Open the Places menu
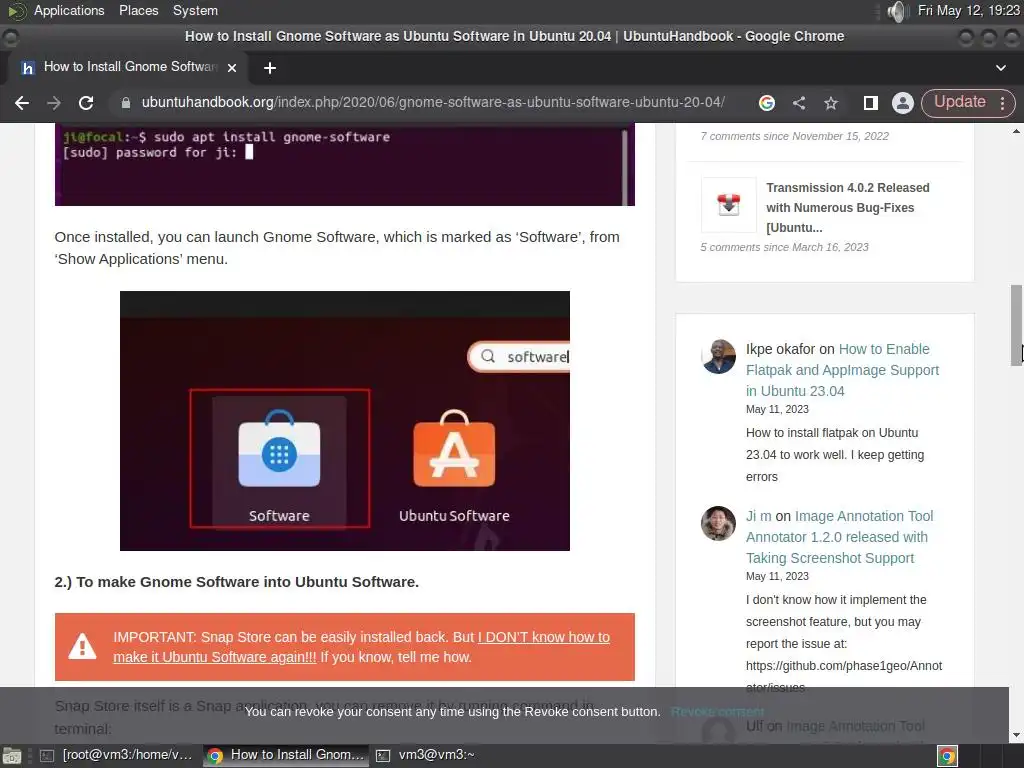The image size is (1024, 768). [x=138, y=10]
